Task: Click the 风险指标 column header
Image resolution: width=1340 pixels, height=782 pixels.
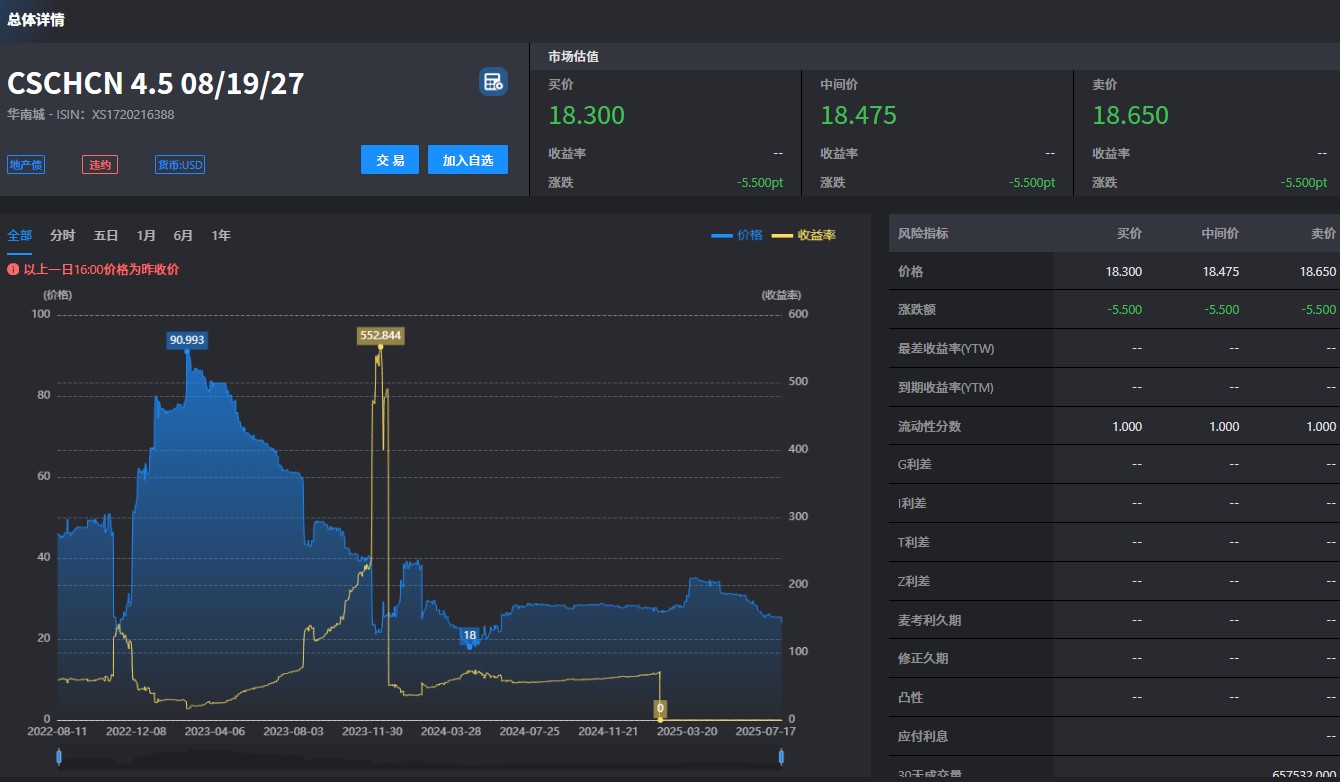Action: pos(923,233)
